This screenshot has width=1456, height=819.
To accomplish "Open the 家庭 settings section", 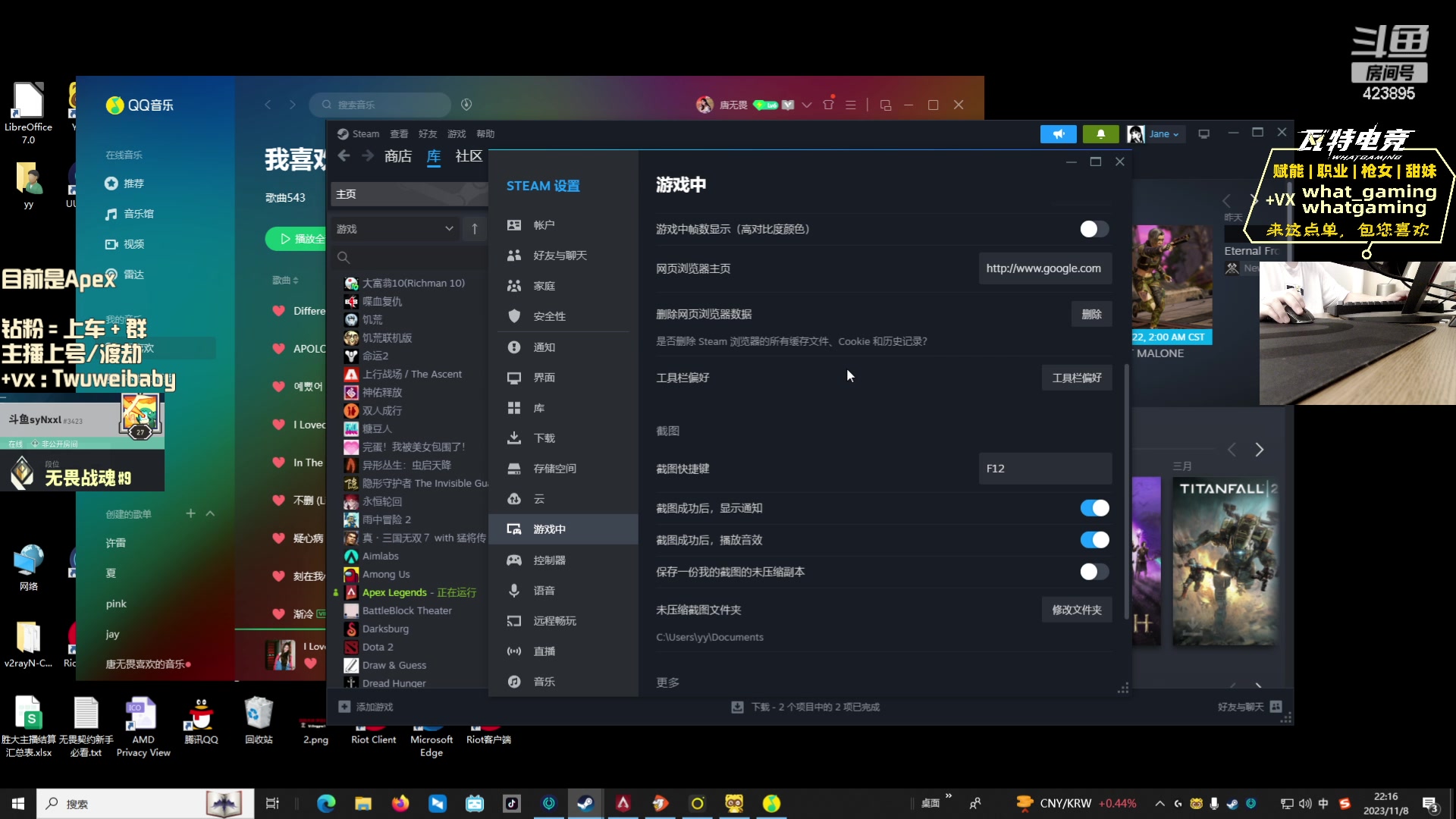I will pyautogui.click(x=563, y=286).
